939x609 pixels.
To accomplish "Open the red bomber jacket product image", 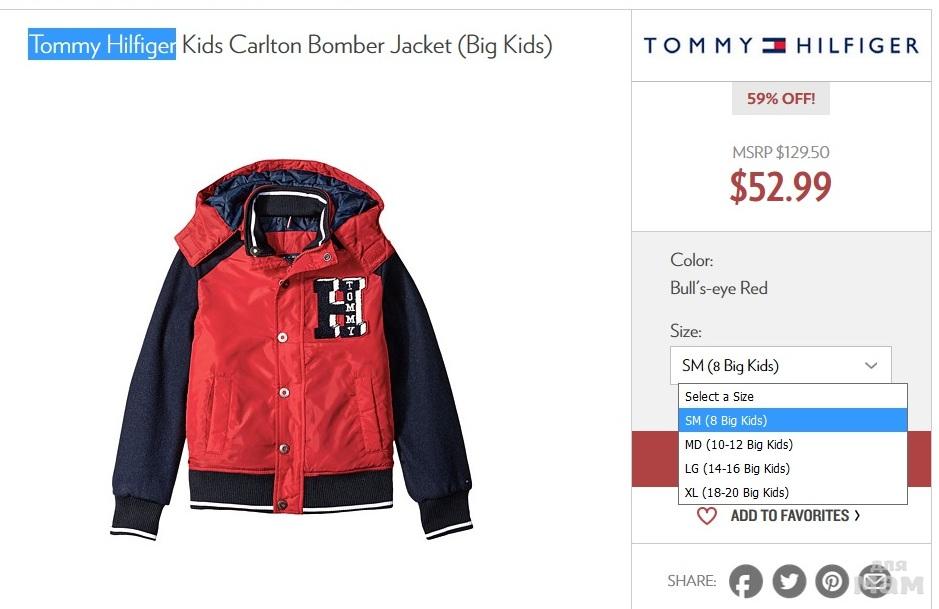I will pos(290,350).
